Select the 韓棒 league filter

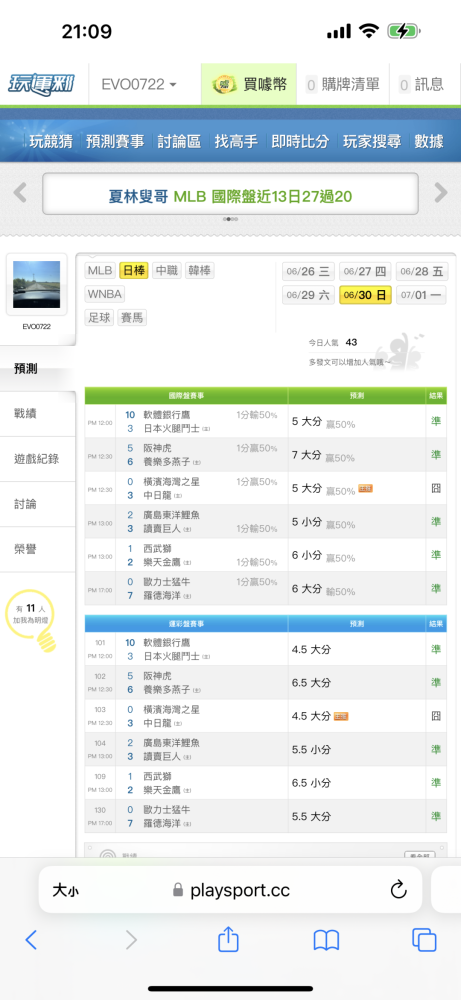point(200,270)
